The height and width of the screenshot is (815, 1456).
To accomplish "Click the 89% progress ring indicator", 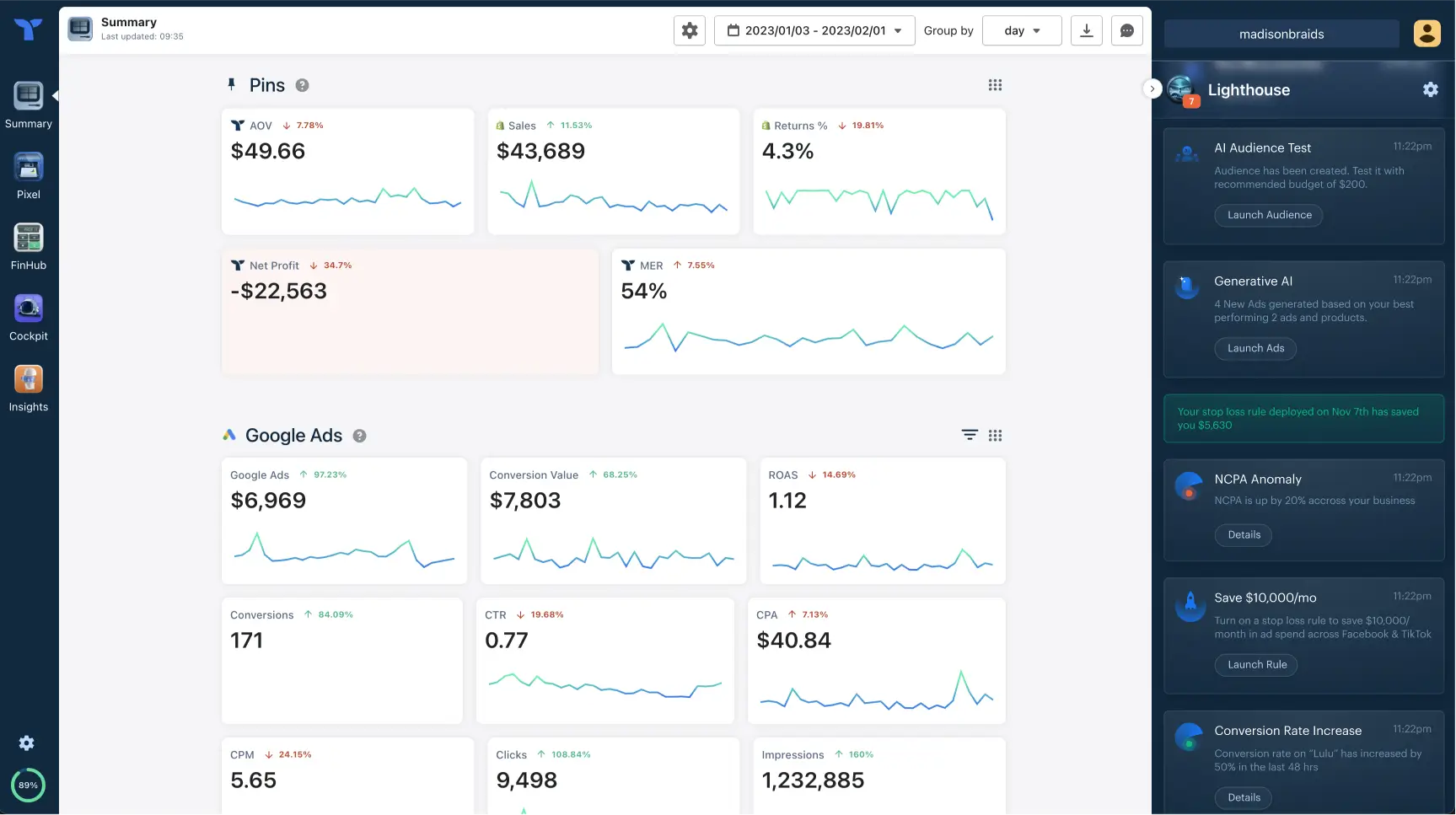I will (28, 785).
